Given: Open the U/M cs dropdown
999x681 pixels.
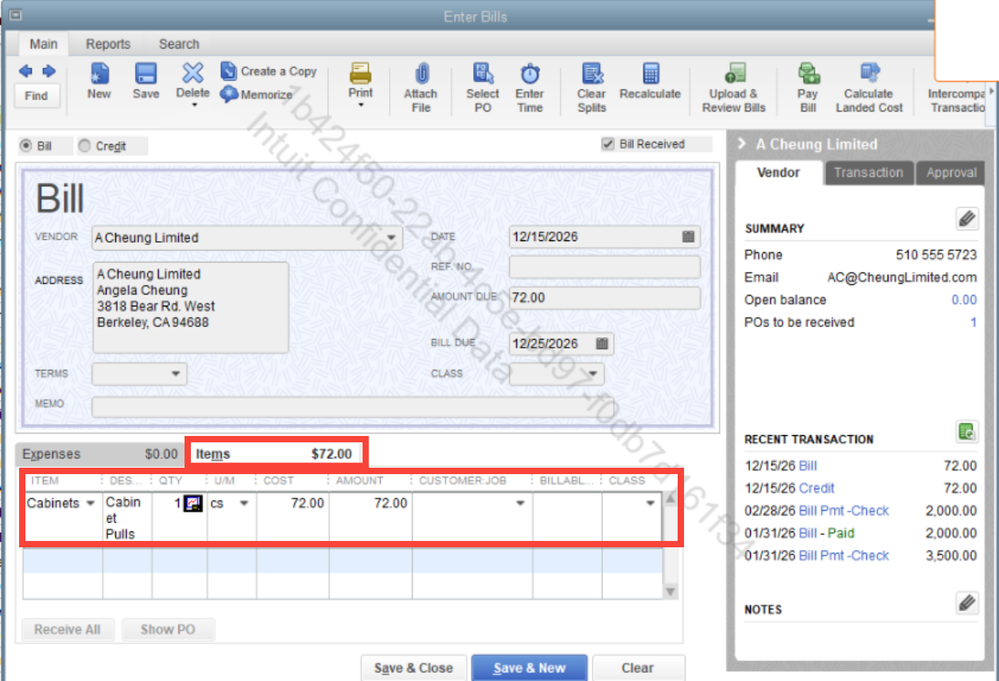Looking at the screenshot, I should pos(244,503).
